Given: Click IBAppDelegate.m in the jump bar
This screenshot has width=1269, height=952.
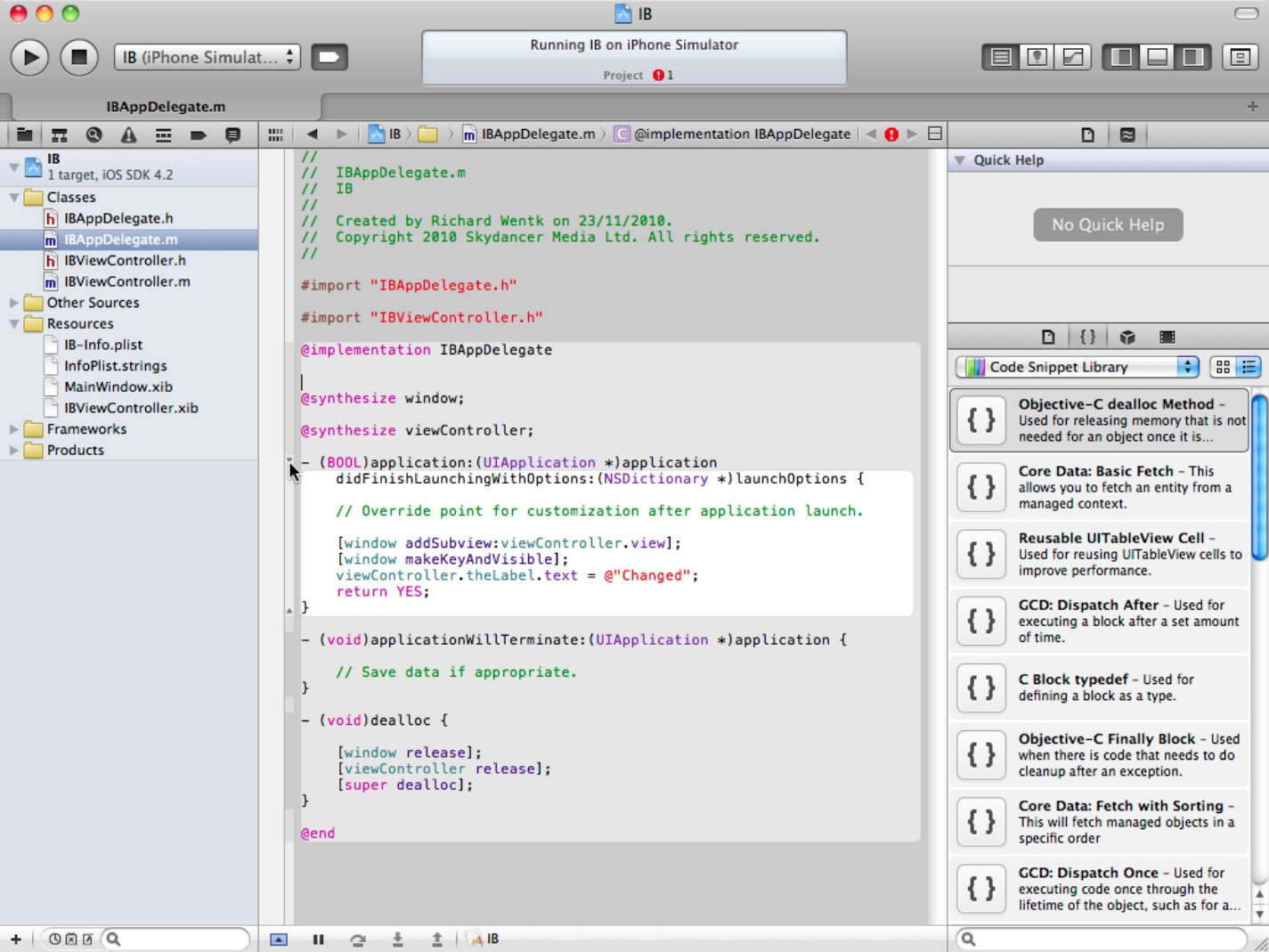Looking at the screenshot, I should coord(528,134).
